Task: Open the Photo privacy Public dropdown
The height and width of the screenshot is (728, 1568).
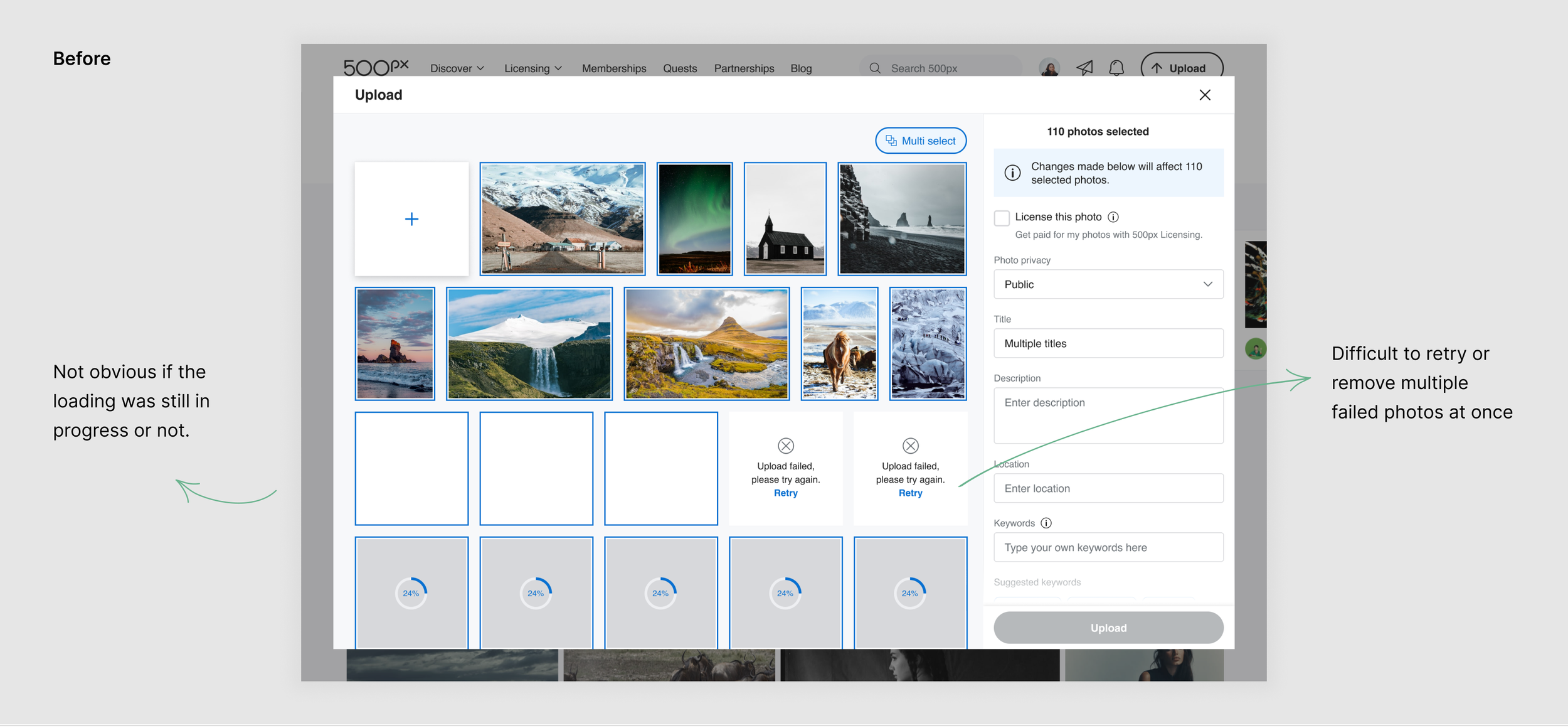Action: tap(1108, 284)
